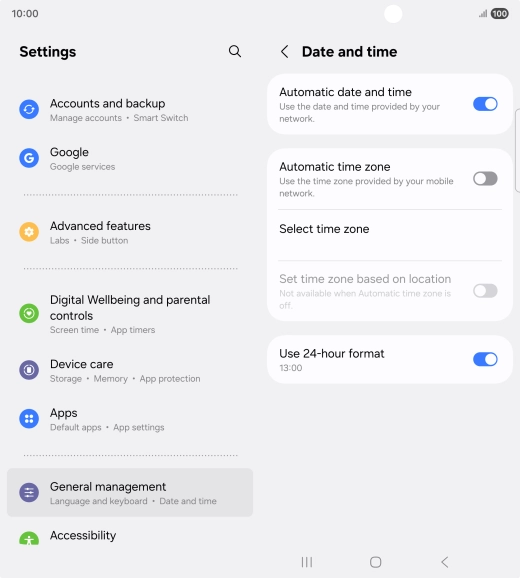Screen dimensions: 520x578
Task: Open Select time zone option
Action: pyautogui.click(x=390, y=235)
